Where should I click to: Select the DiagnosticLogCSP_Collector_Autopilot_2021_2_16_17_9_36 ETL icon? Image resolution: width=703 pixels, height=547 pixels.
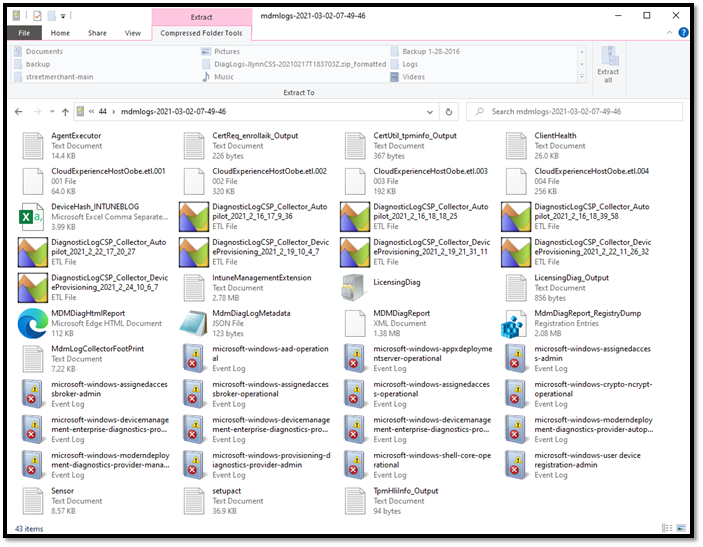tap(194, 217)
